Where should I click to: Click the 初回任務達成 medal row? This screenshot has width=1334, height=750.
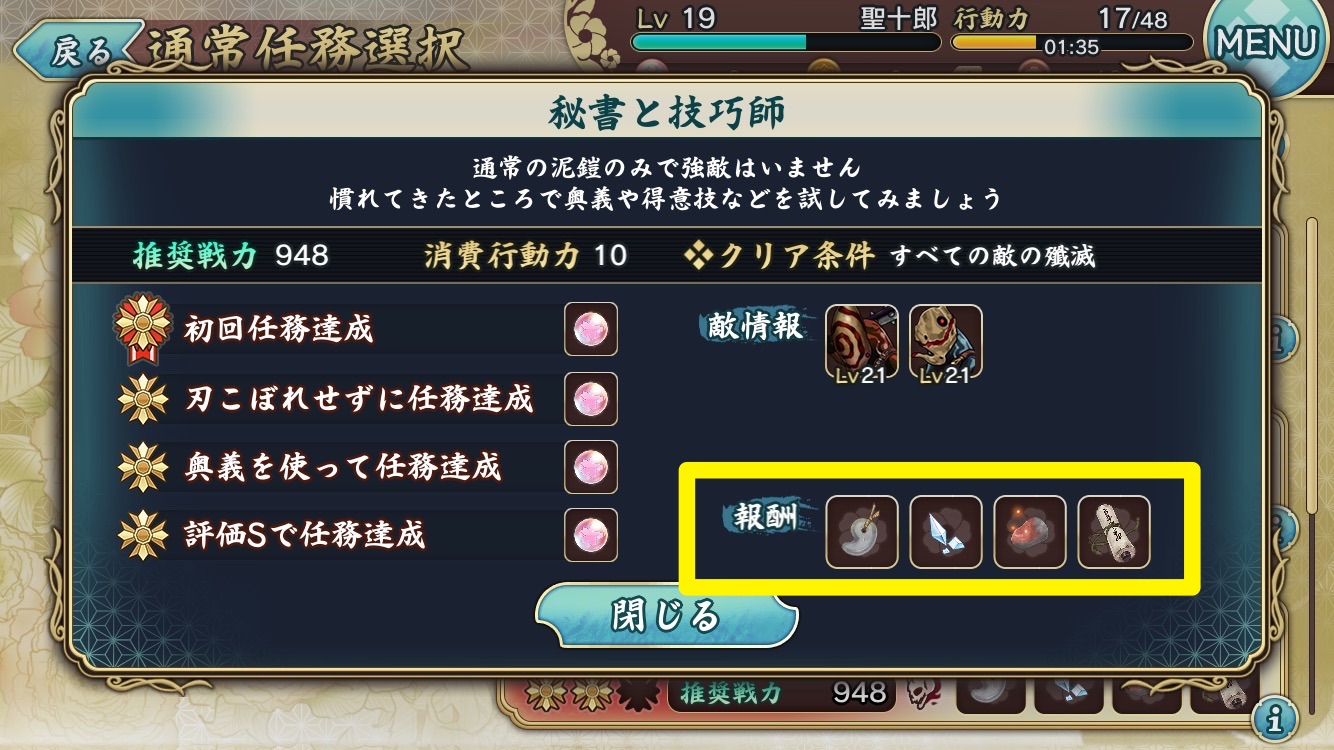366,329
